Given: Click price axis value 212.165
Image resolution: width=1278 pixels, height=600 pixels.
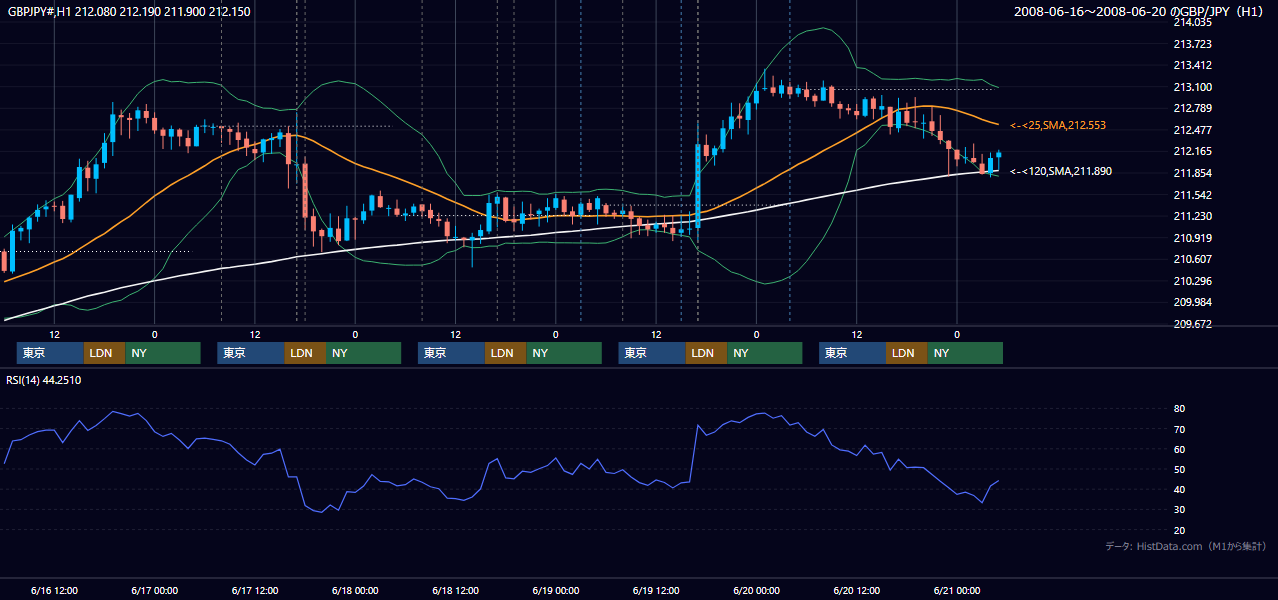Looking at the screenshot, I should 1192,151.
